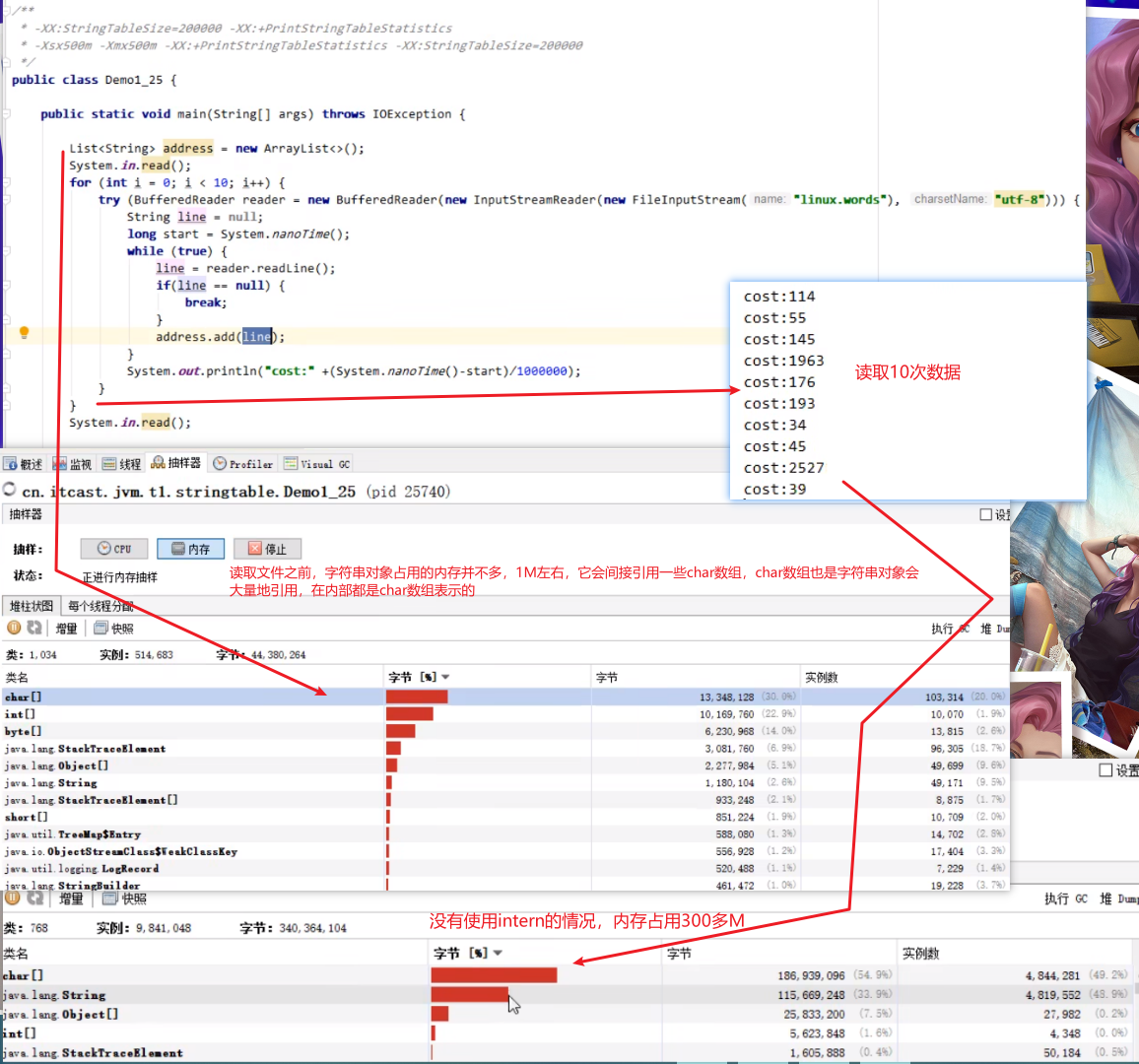This screenshot has height=1064, width=1139.
Task: Switch to the 监视 monitor tab
Action: pos(72,464)
